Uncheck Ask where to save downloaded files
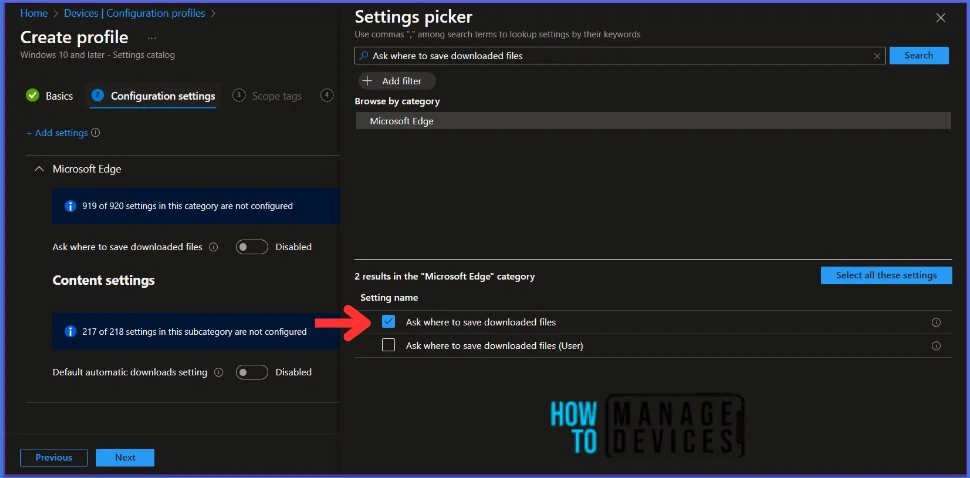This screenshot has height=478, width=970. click(x=388, y=322)
